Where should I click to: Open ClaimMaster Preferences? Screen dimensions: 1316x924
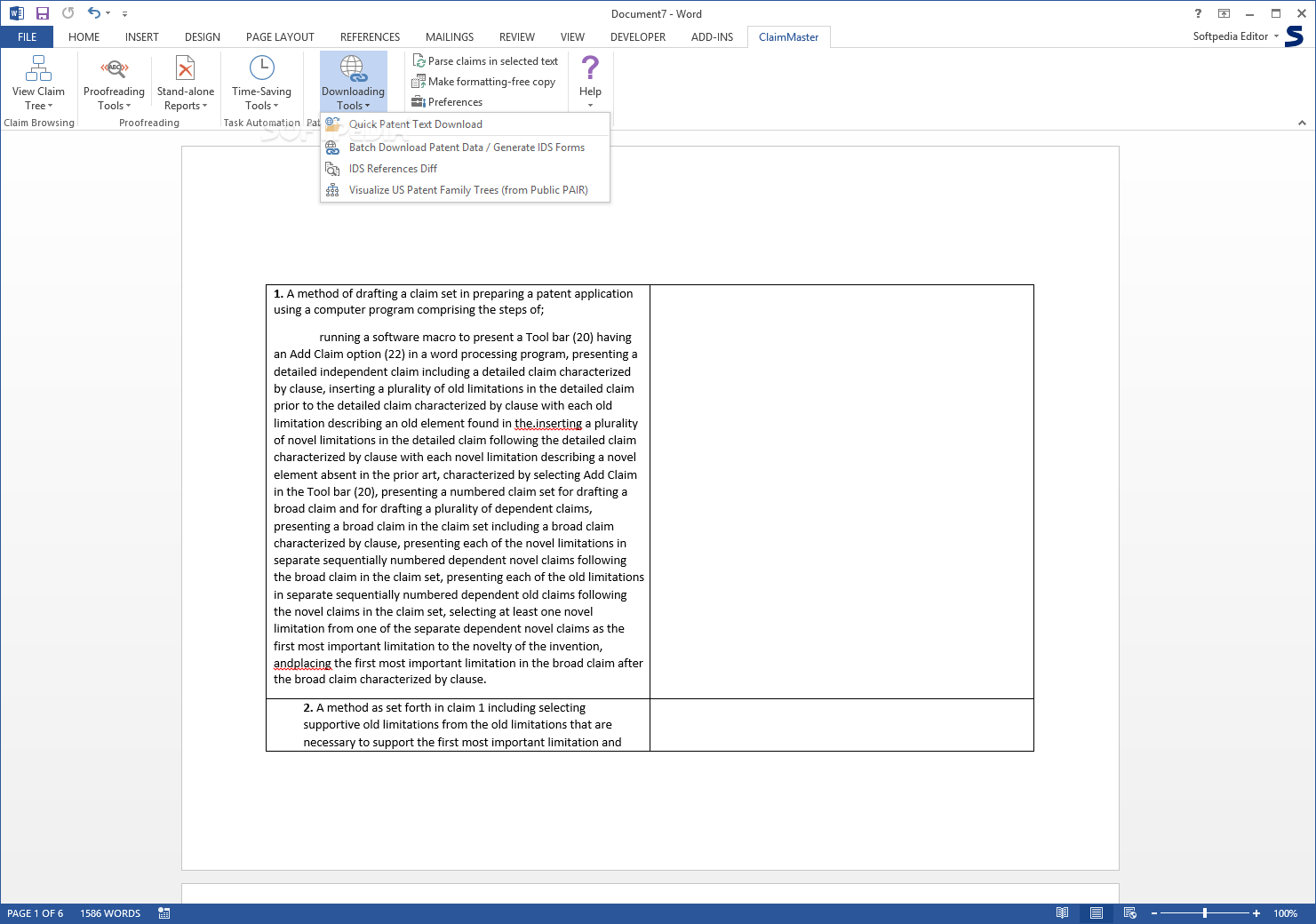click(x=447, y=102)
